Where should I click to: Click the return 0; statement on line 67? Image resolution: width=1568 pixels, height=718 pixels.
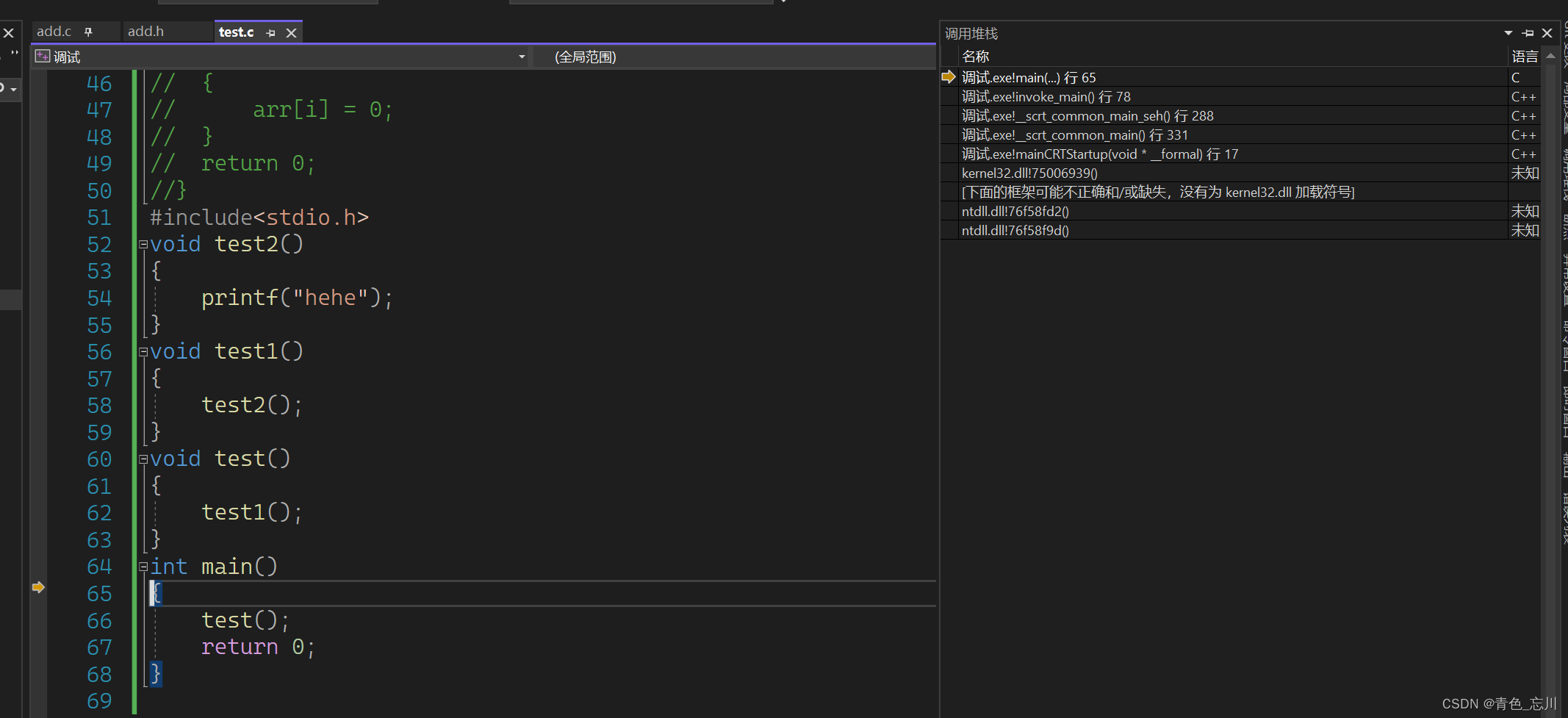click(259, 647)
